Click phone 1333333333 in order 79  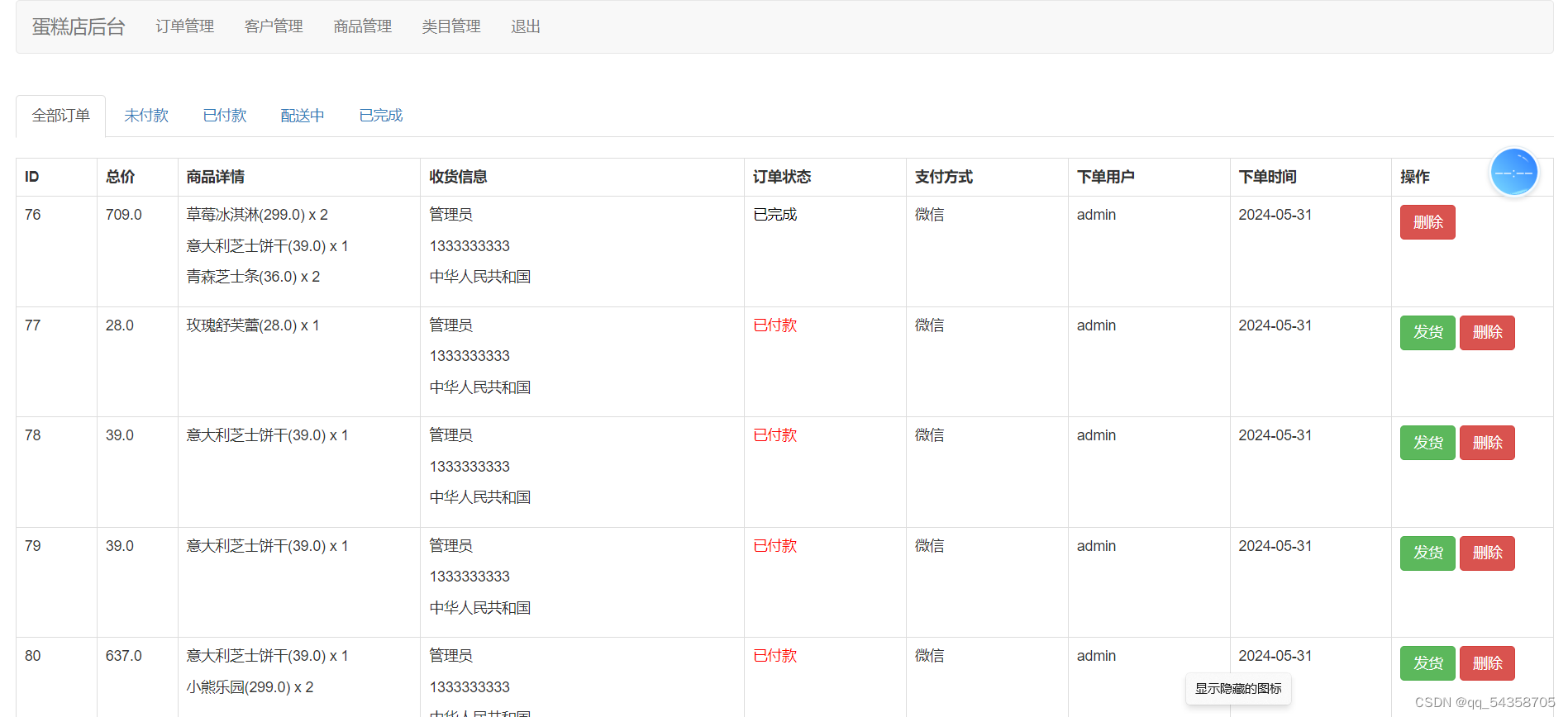(x=469, y=577)
